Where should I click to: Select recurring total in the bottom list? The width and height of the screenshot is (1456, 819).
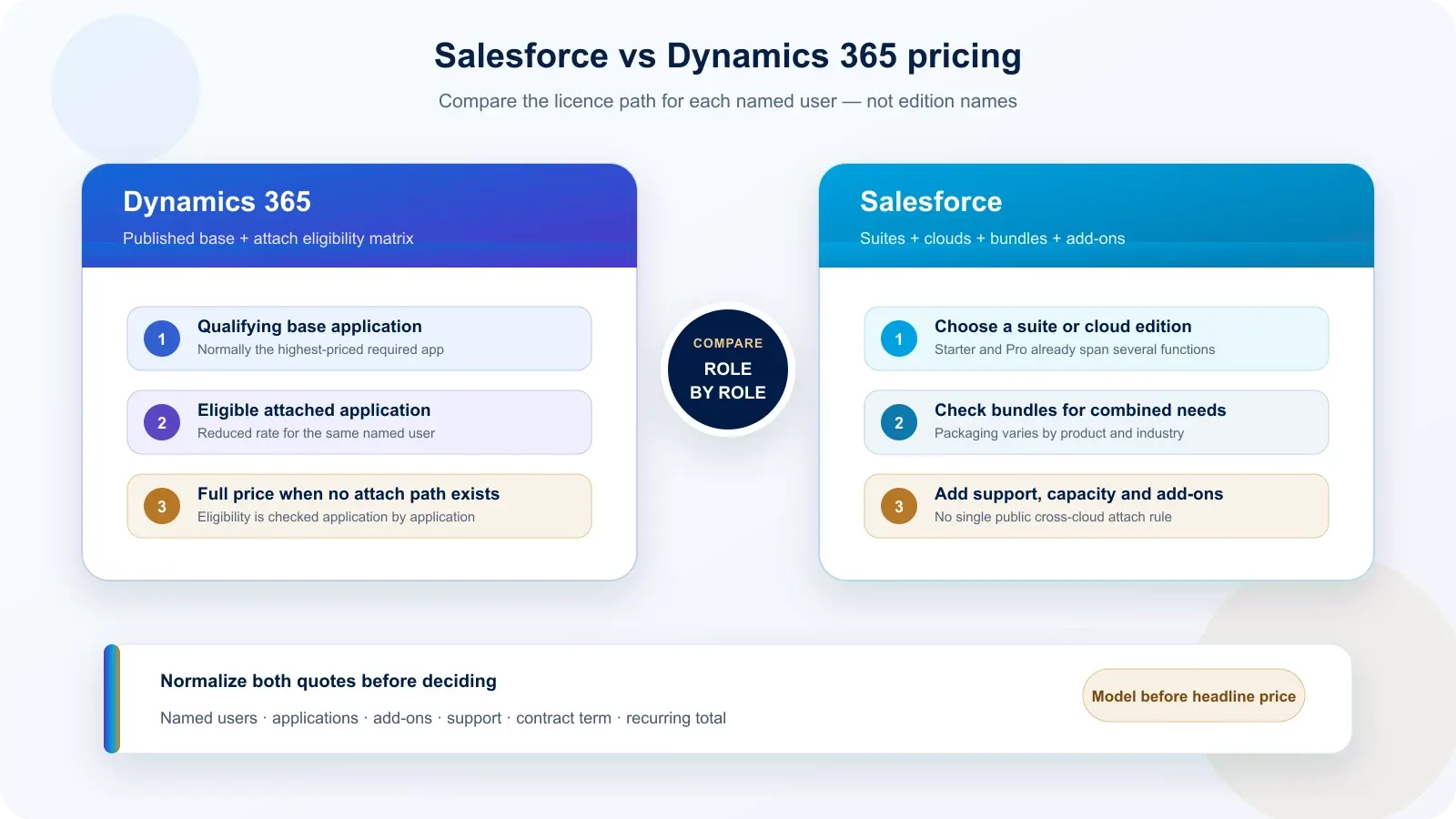[x=676, y=718]
